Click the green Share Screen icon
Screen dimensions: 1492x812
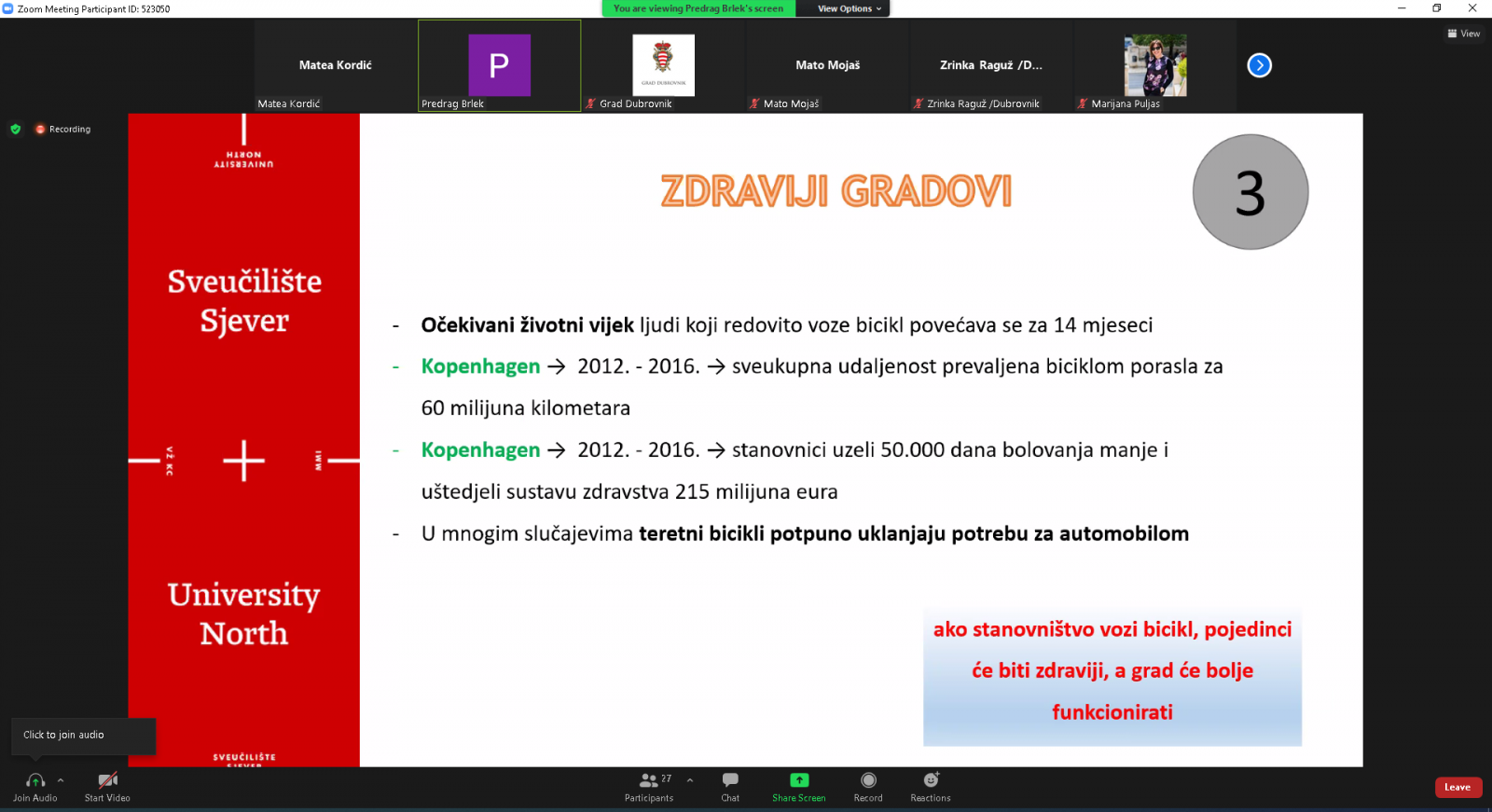799,780
